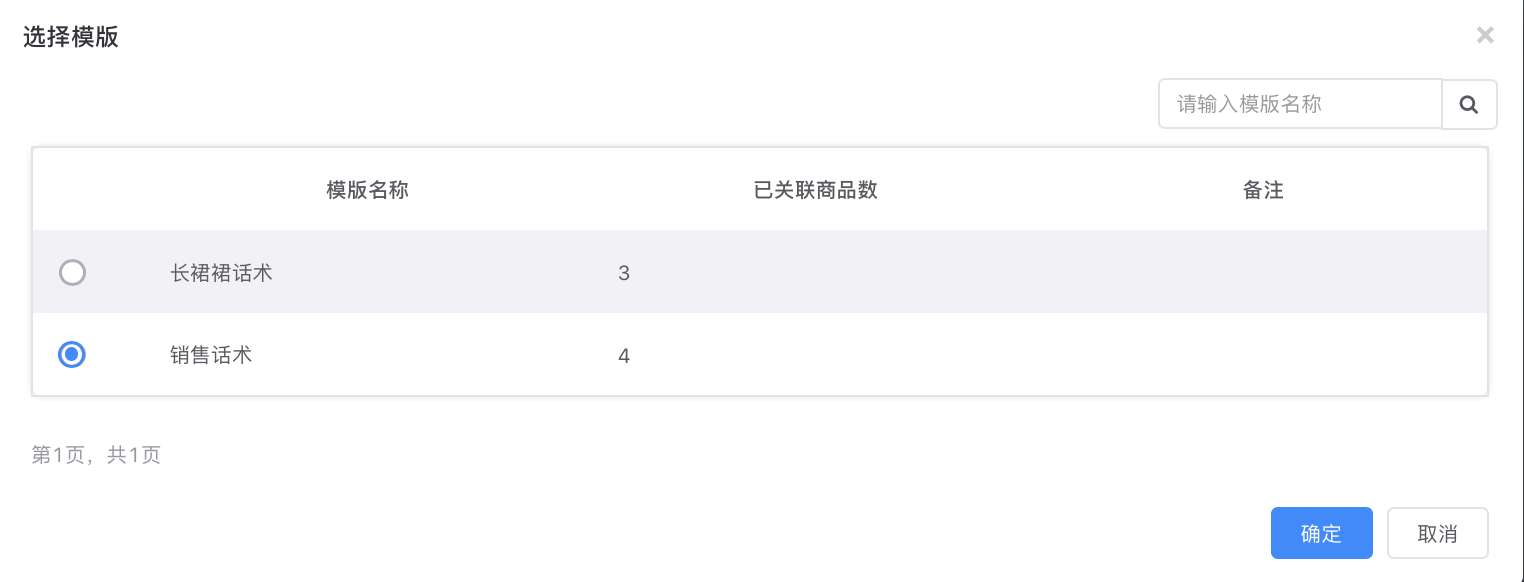The image size is (1524, 582).
Task: Close the 选择模版 dialog with X
Action: 1485,36
